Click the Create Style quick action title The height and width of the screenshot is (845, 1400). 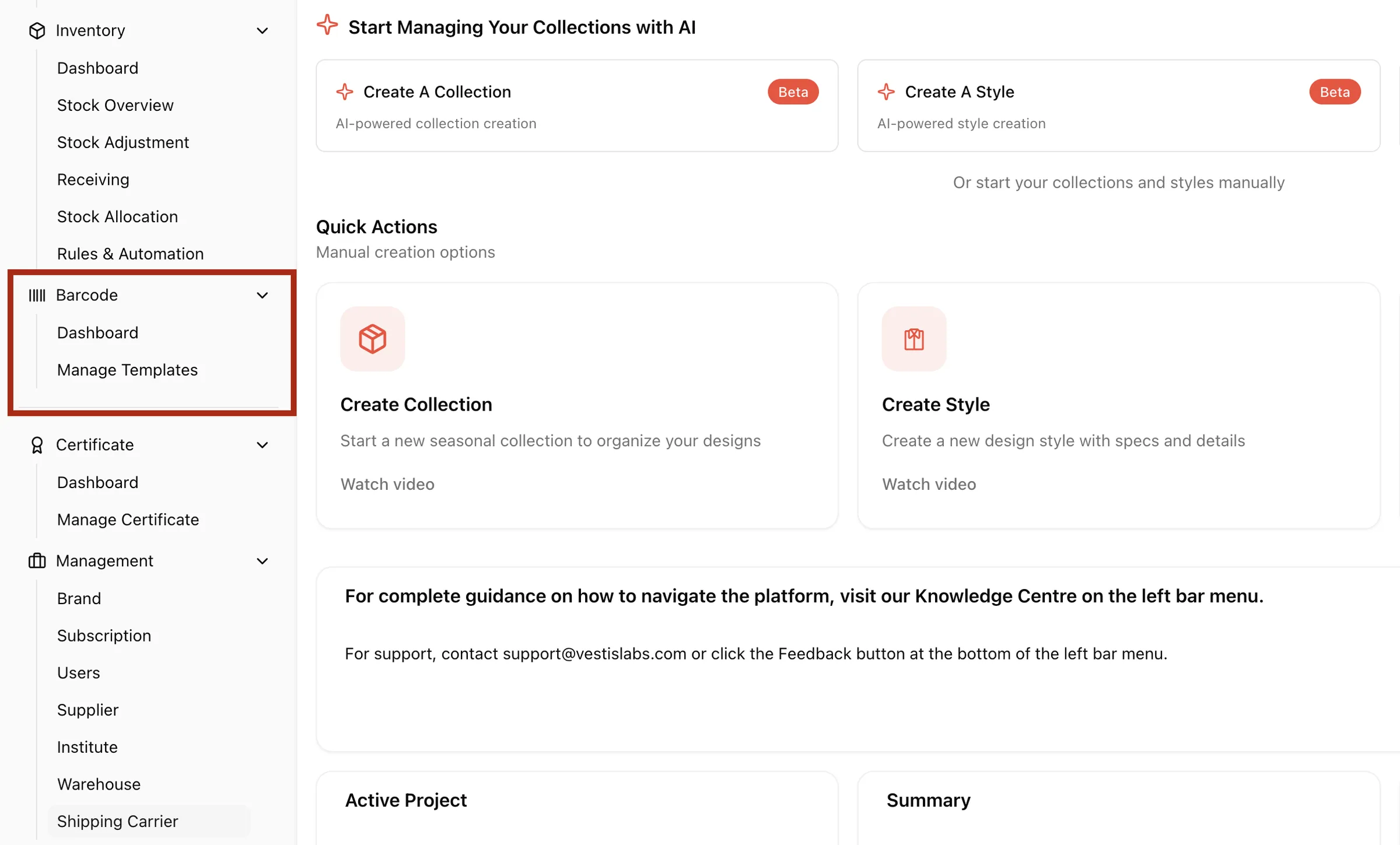[936, 404]
